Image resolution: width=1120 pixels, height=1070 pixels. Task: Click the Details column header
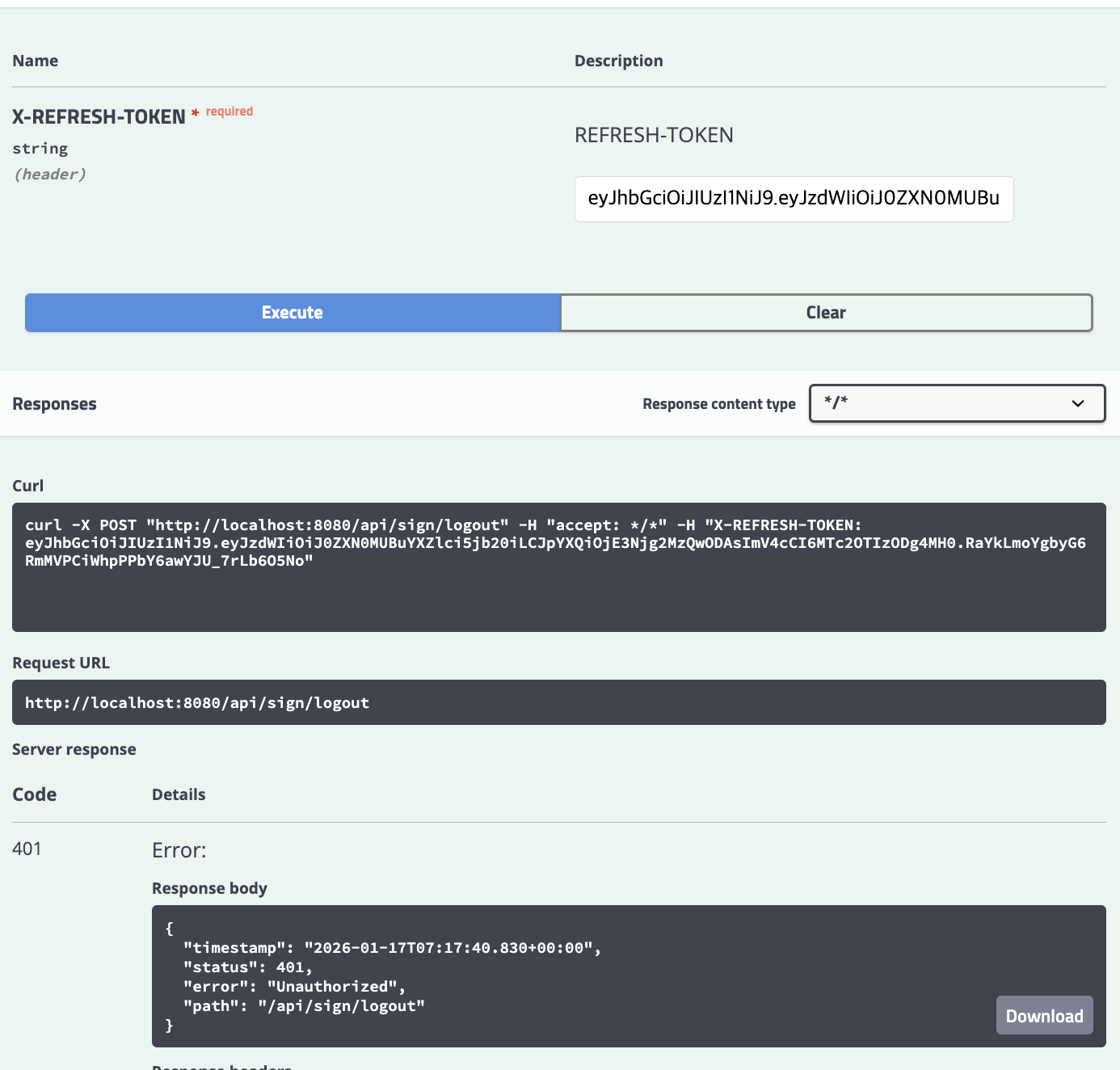179,794
